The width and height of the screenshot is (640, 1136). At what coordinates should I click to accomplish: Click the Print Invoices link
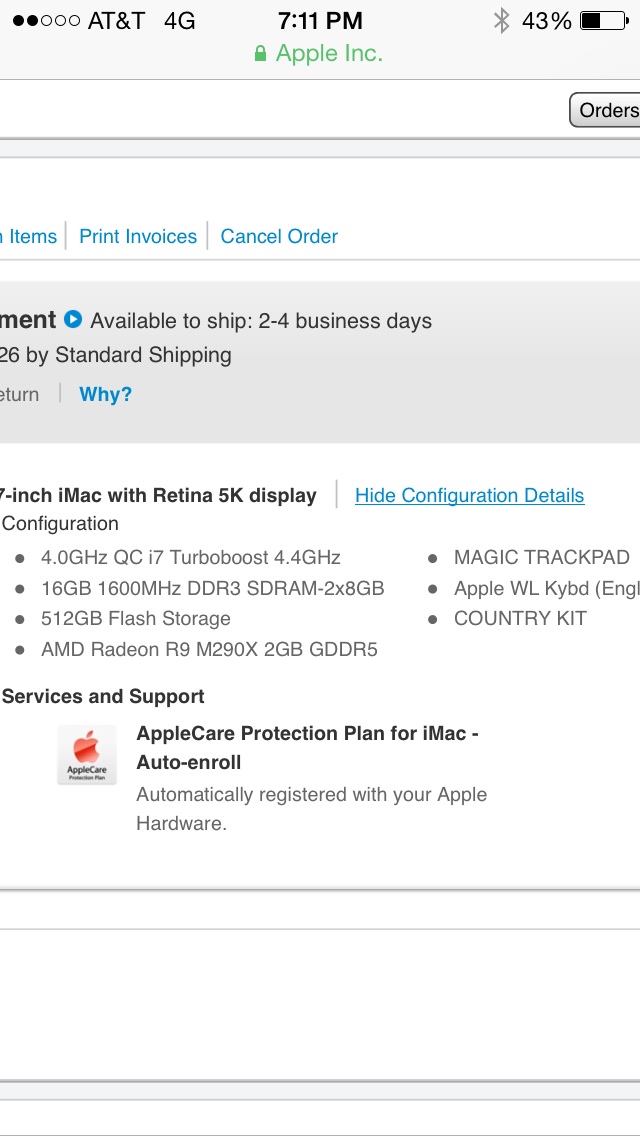click(138, 236)
